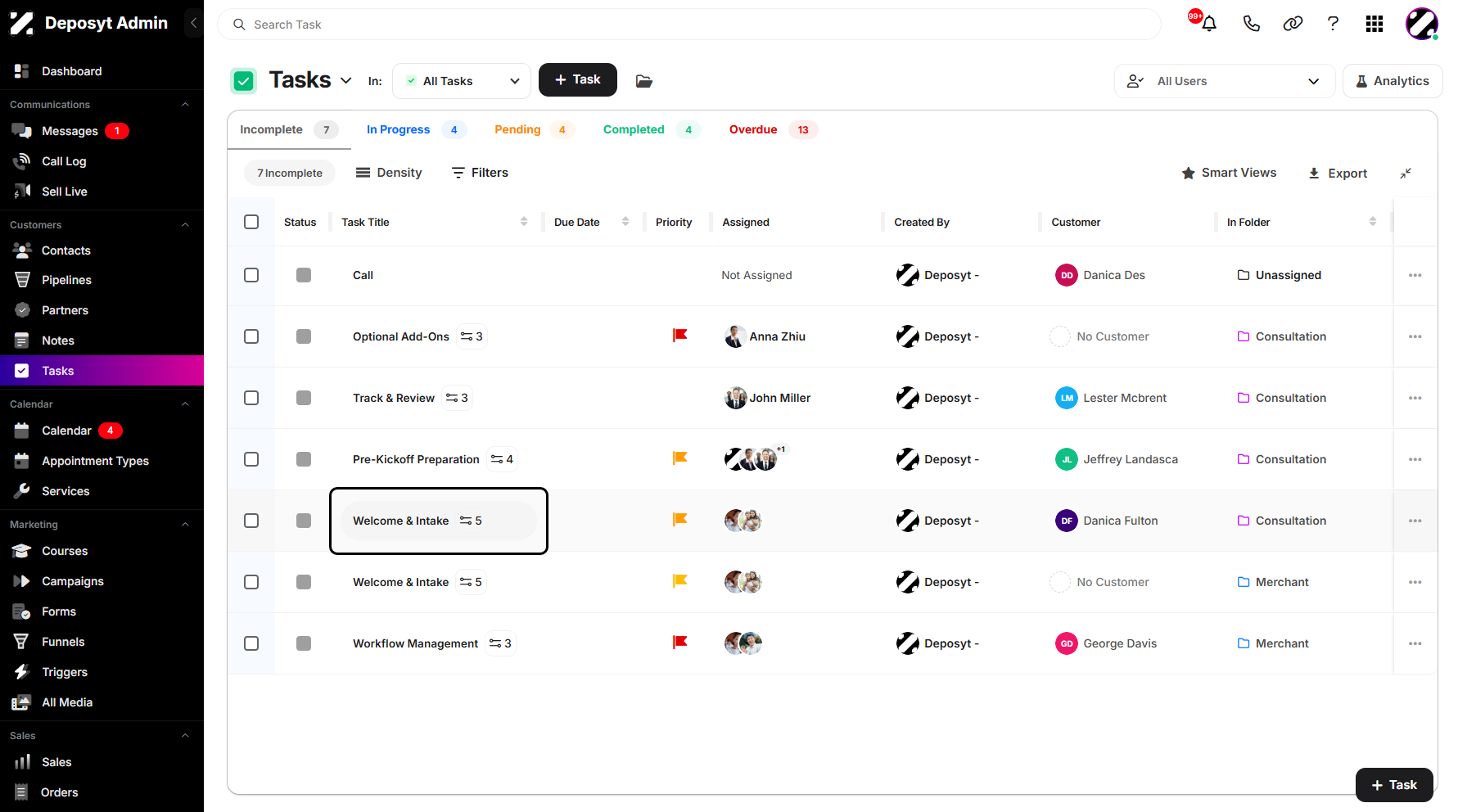This screenshot has width=1458, height=812.
Task: Check the box for Track & Review row
Action: 251,398
